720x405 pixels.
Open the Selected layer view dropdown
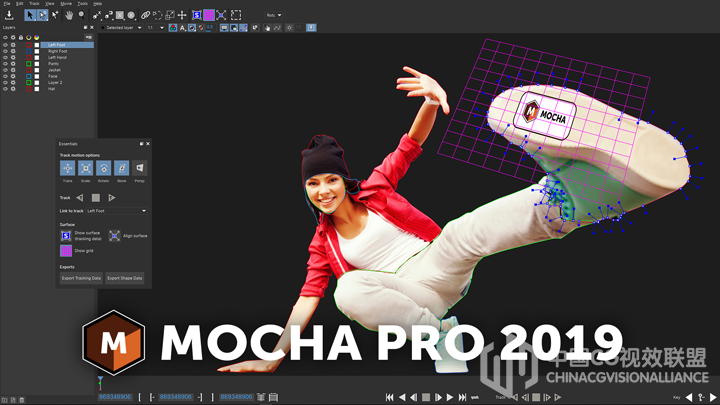click(x=121, y=28)
